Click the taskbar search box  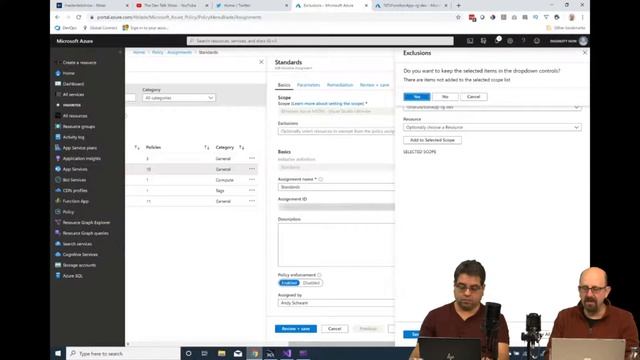[x=122, y=353]
